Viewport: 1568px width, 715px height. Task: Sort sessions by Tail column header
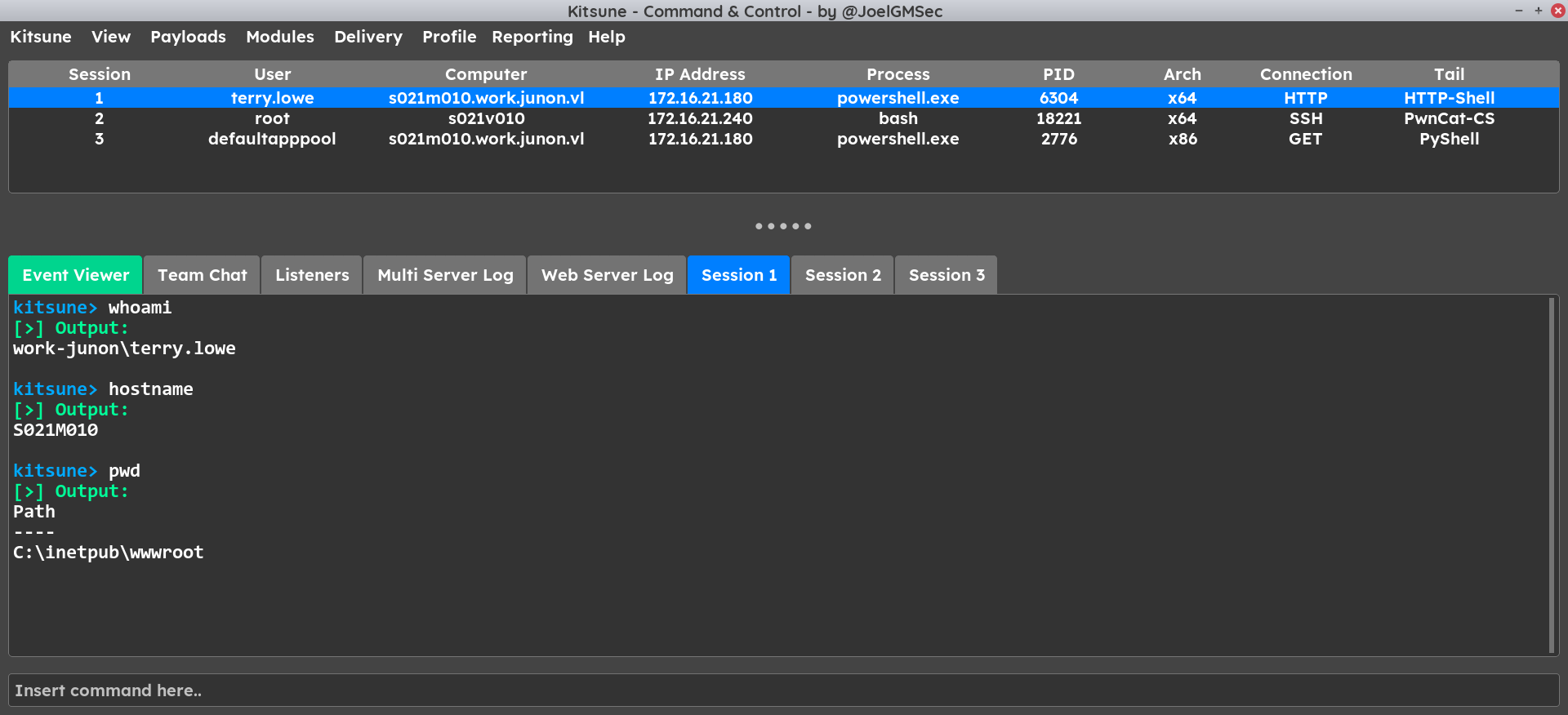click(1450, 74)
